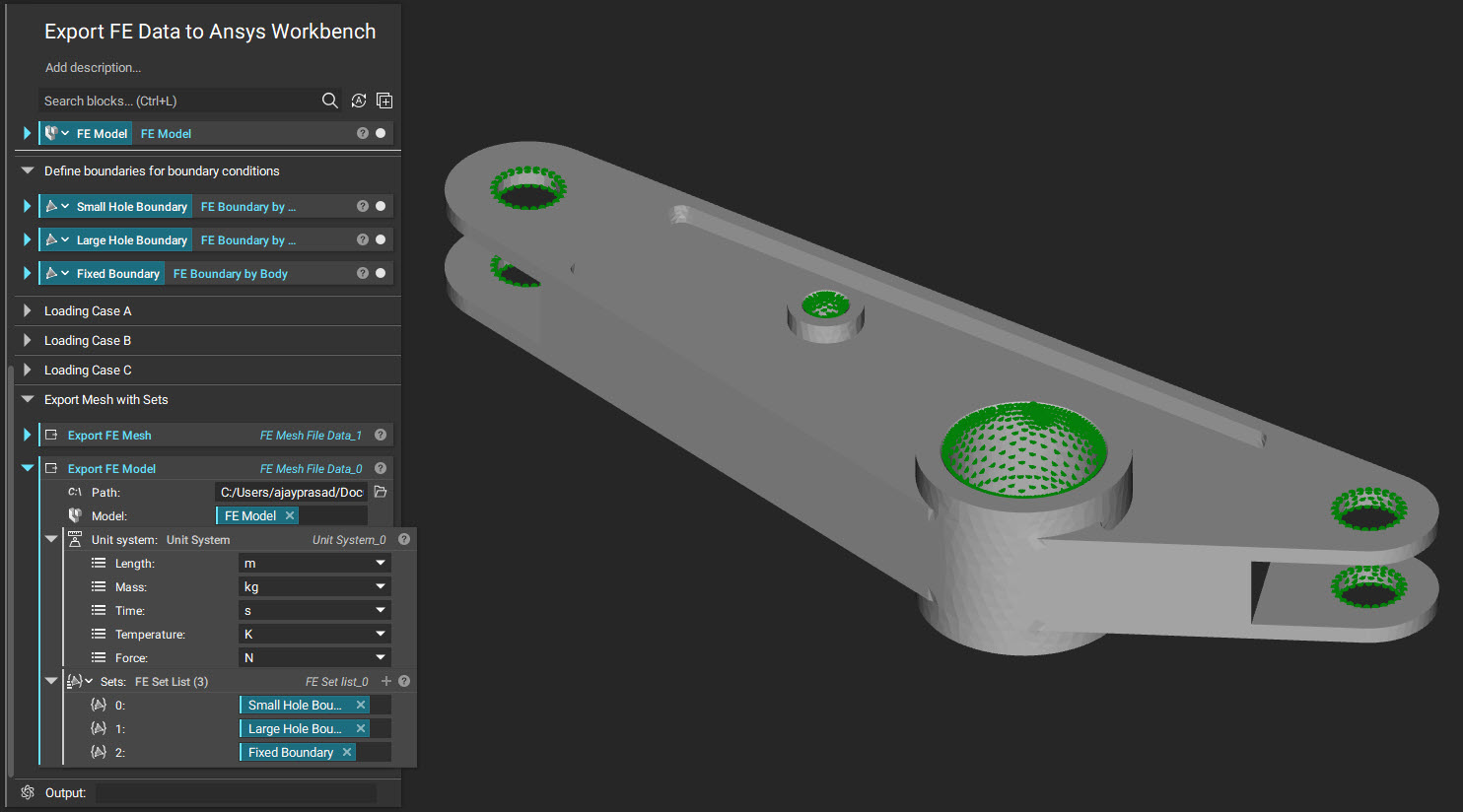Toggle visibility dot of Large Hole Boundary
The height and width of the screenshot is (812, 1463).
point(381,239)
